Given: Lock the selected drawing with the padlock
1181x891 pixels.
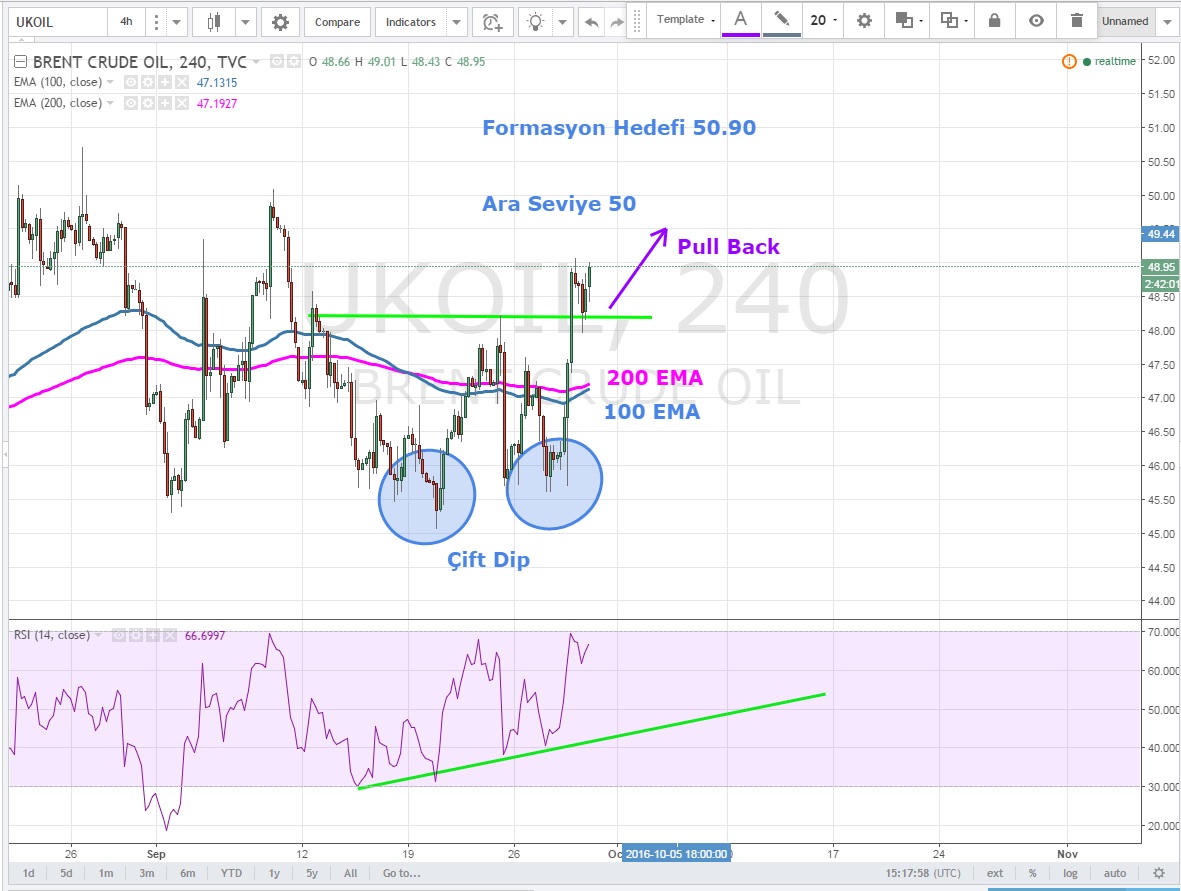Looking at the screenshot, I should point(994,20).
